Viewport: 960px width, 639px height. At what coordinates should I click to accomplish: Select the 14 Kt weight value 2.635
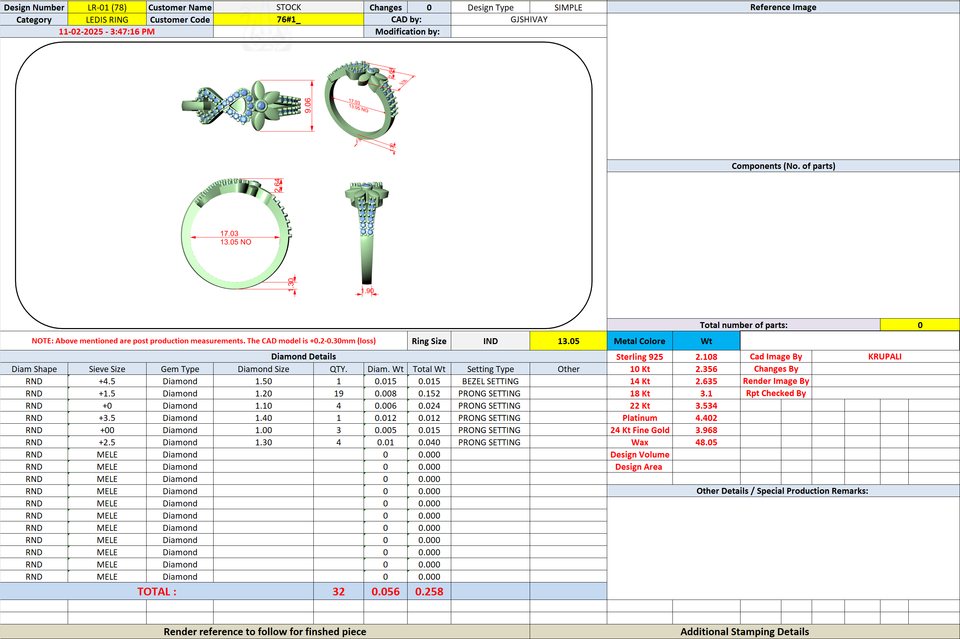pos(707,381)
